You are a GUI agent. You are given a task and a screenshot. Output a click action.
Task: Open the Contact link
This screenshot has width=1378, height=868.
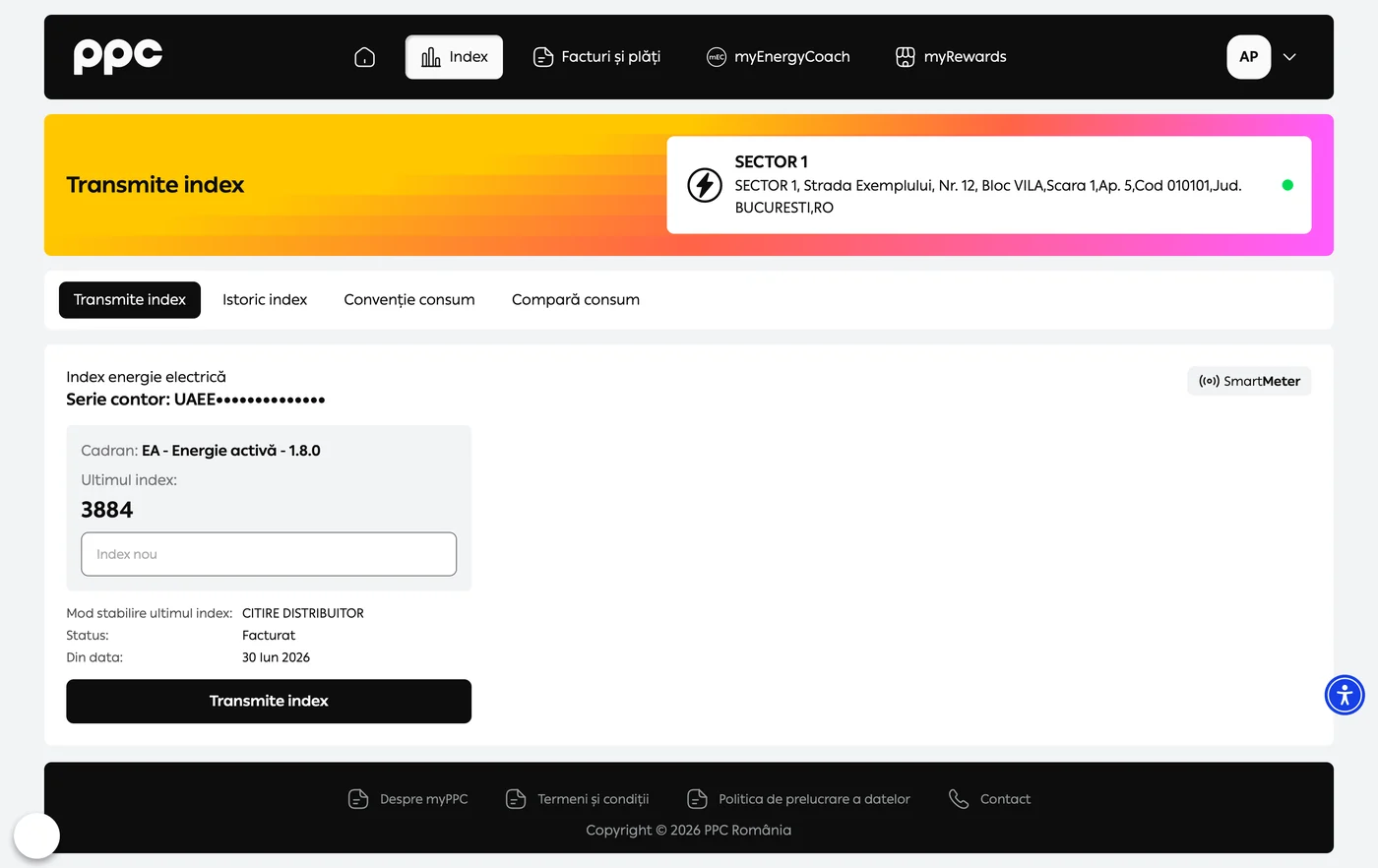(989, 799)
